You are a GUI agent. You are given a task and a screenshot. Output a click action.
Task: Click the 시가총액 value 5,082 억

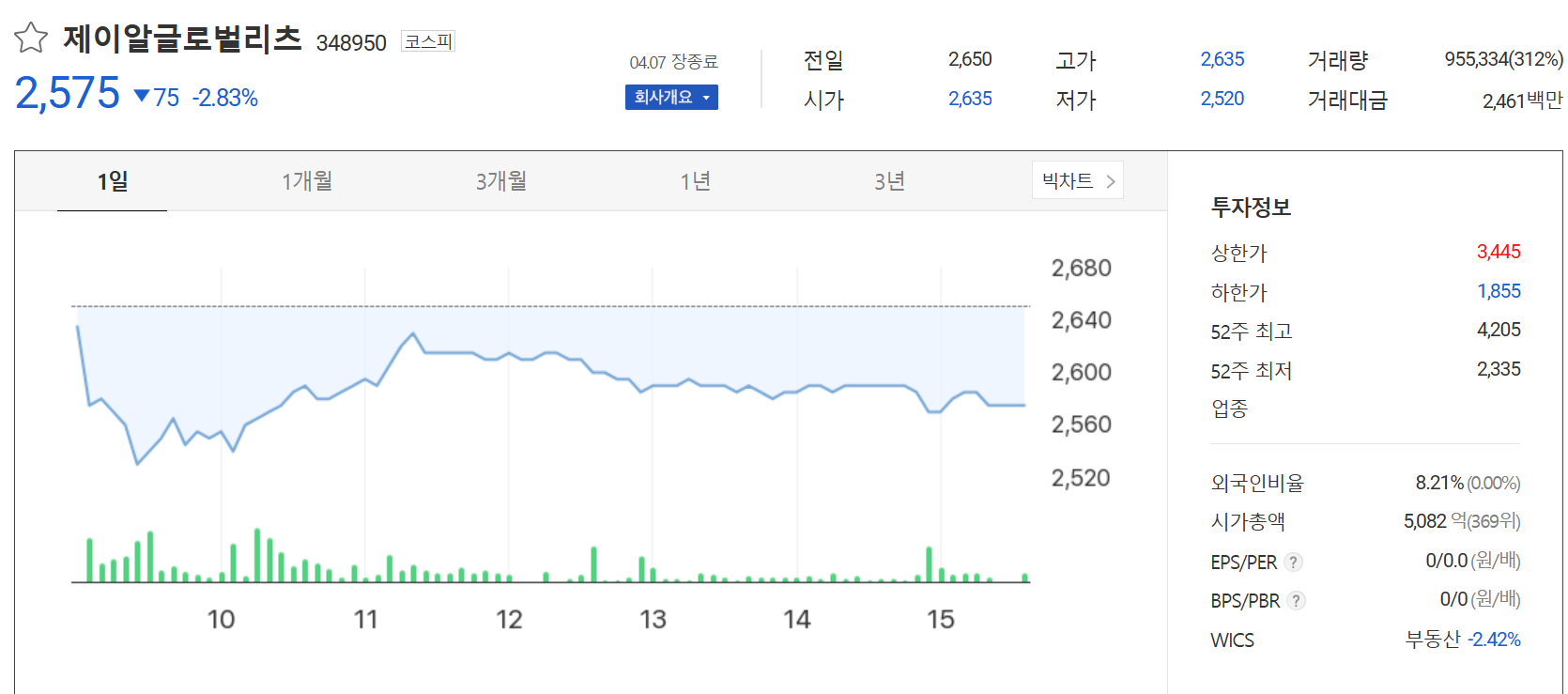1435,521
